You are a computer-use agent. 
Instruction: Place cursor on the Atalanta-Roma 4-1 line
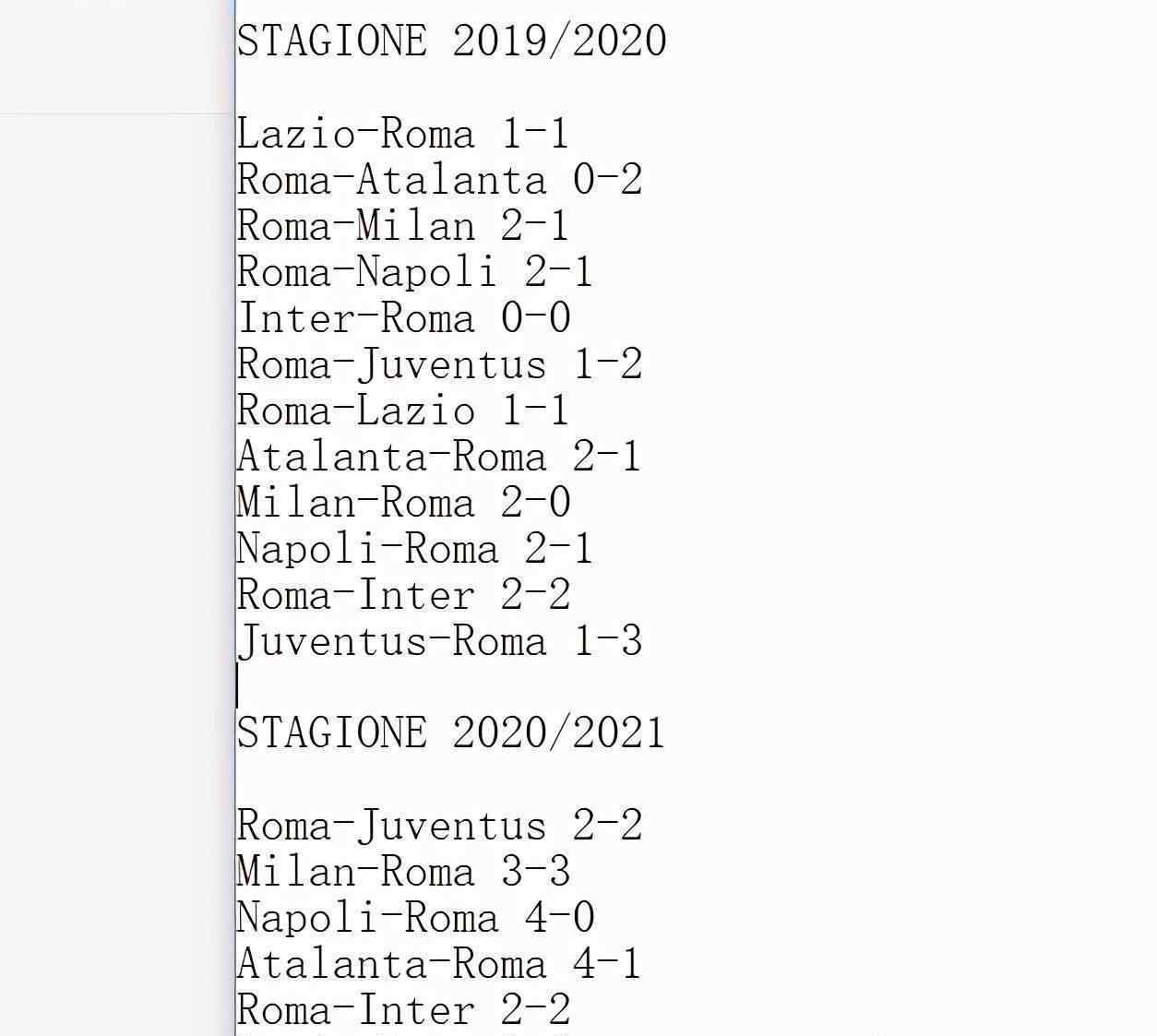[x=439, y=964]
